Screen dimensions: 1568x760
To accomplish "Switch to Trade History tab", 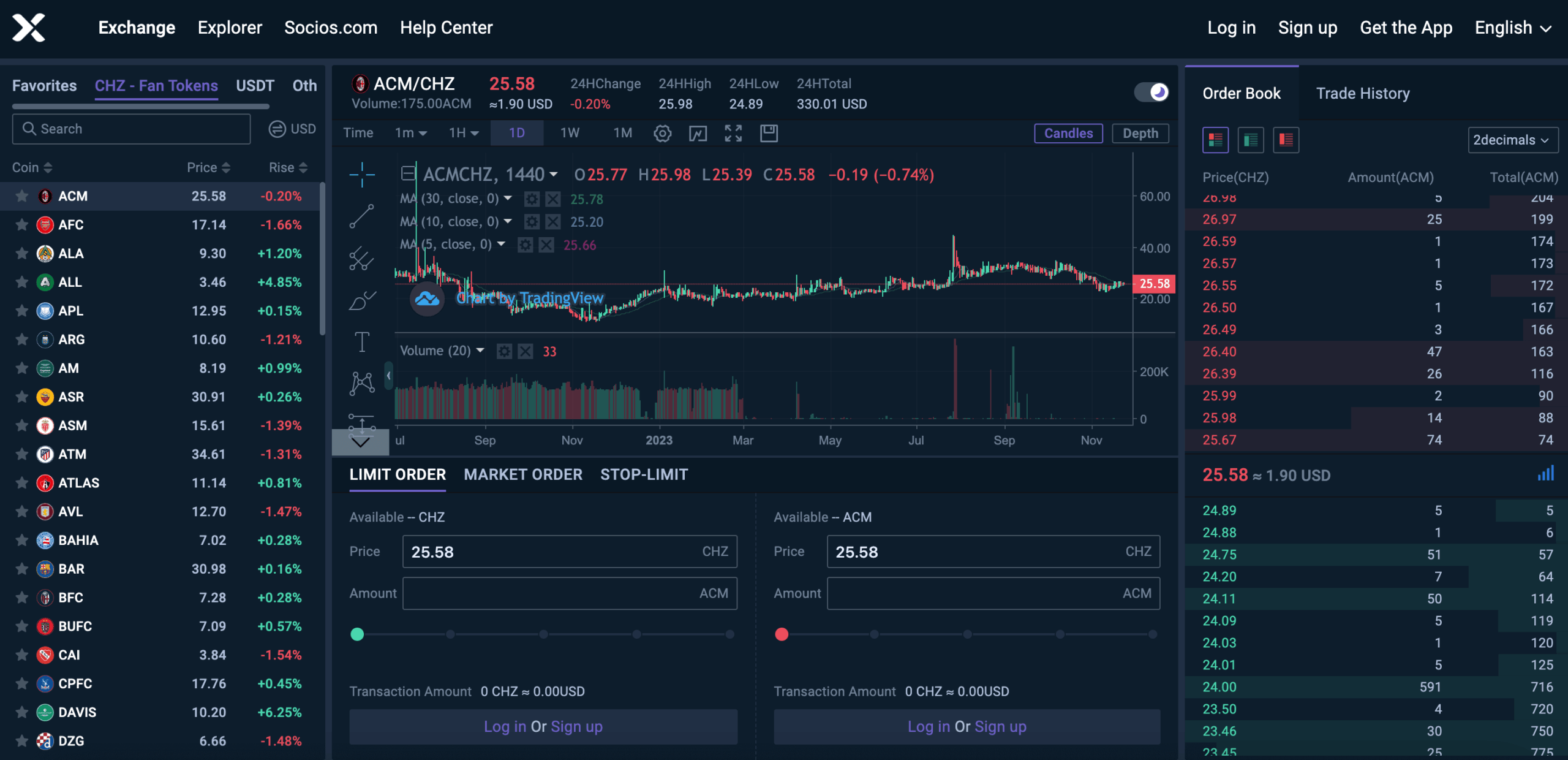I will pyautogui.click(x=1363, y=93).
